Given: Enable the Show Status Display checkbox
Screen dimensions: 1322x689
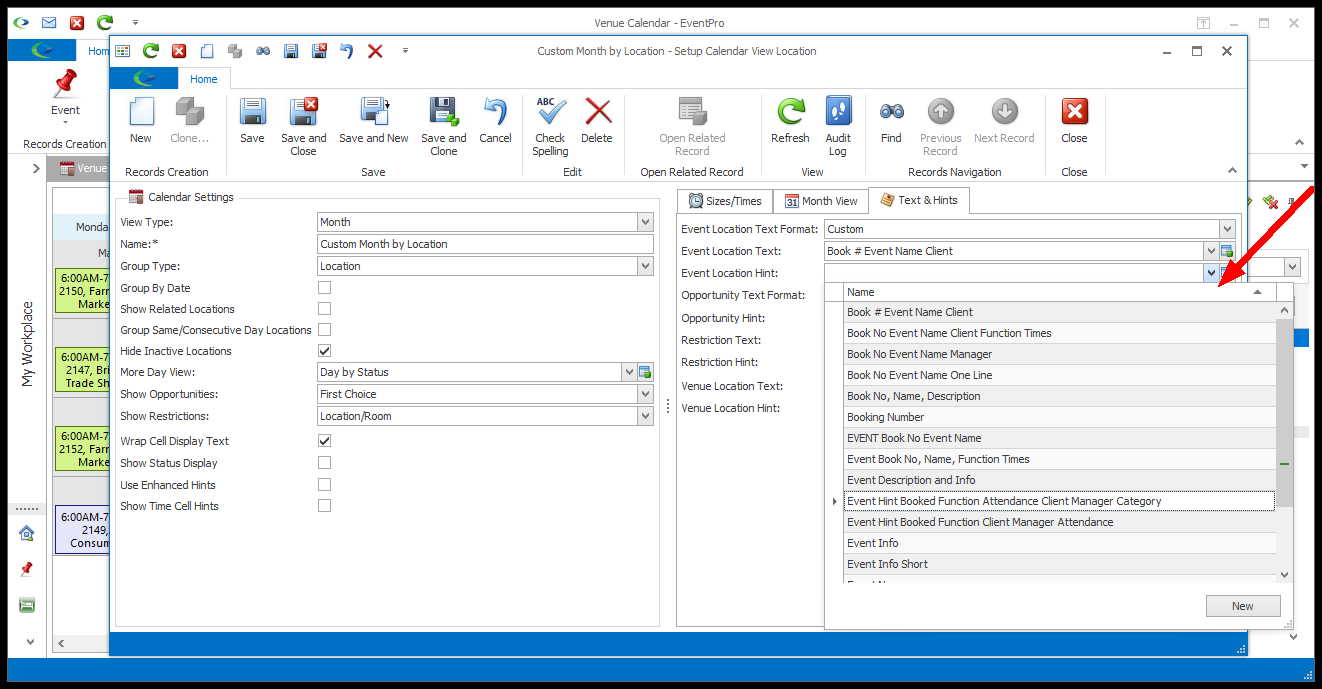Looking at the screenshot, I should coord(324,463).
